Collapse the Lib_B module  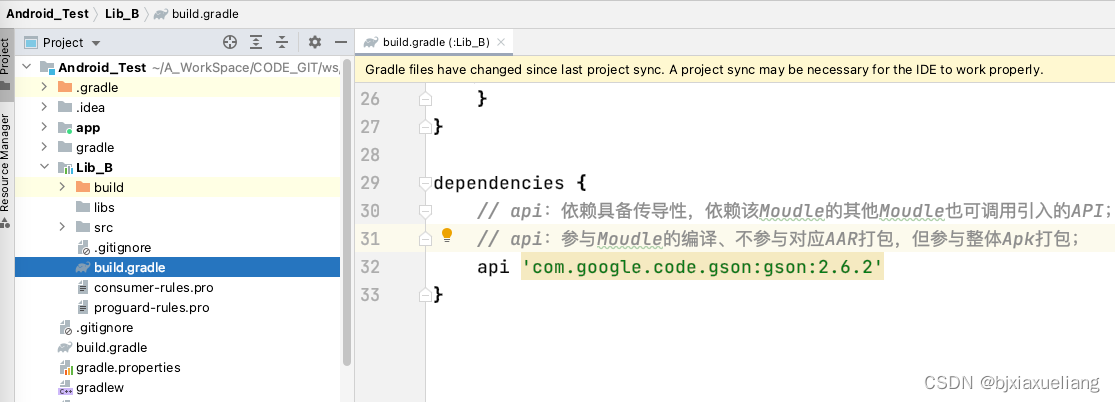click(x=44, y=167)
